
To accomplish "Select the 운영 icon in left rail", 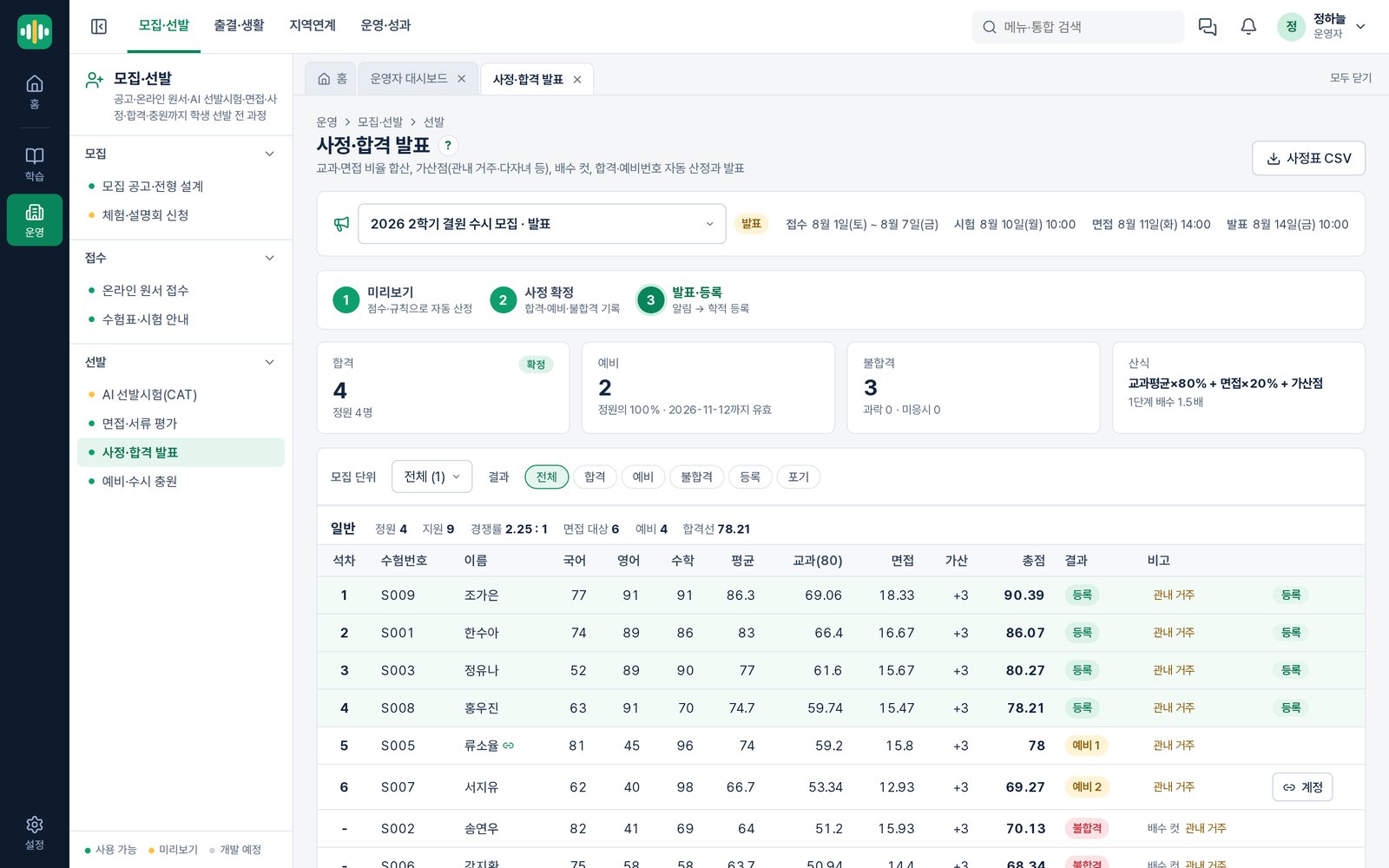I will [35, 220].
